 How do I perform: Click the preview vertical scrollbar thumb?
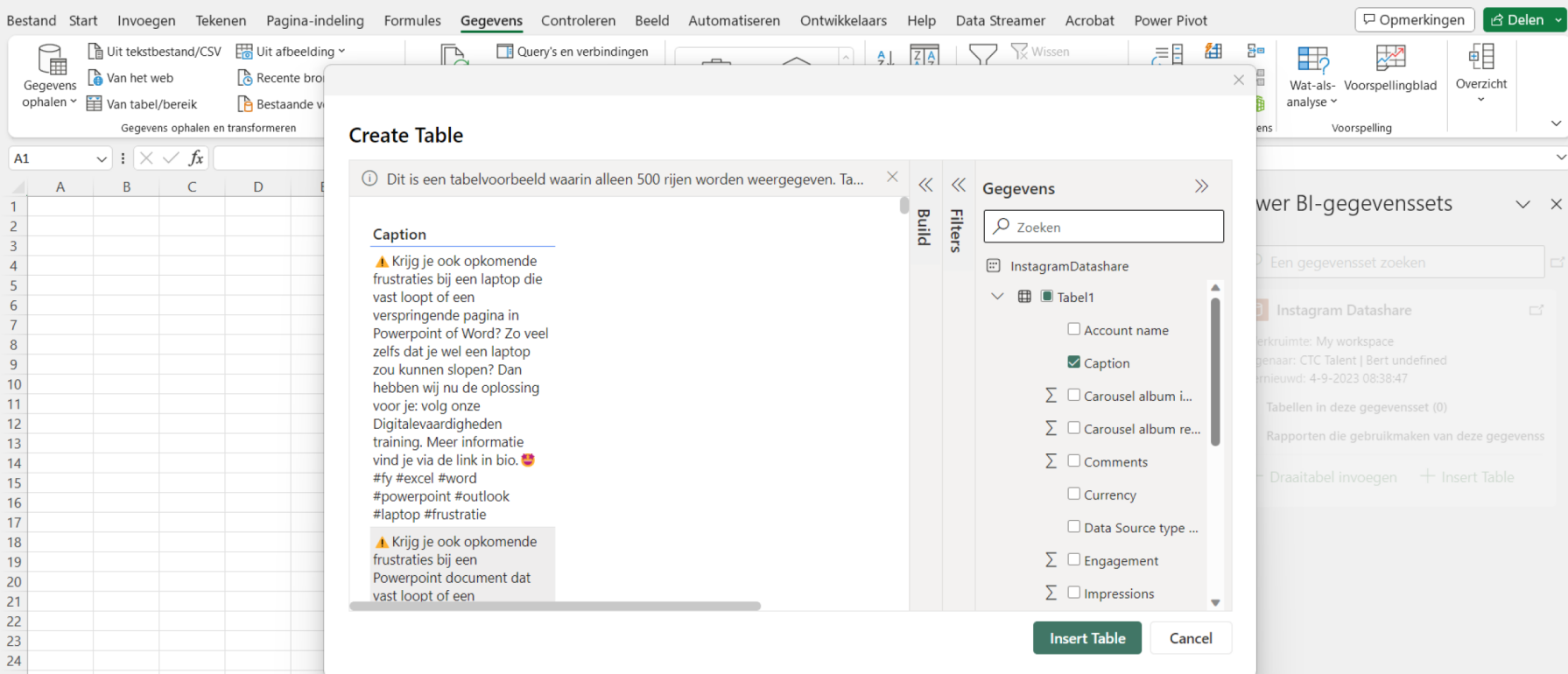click(x=904, y=206)
